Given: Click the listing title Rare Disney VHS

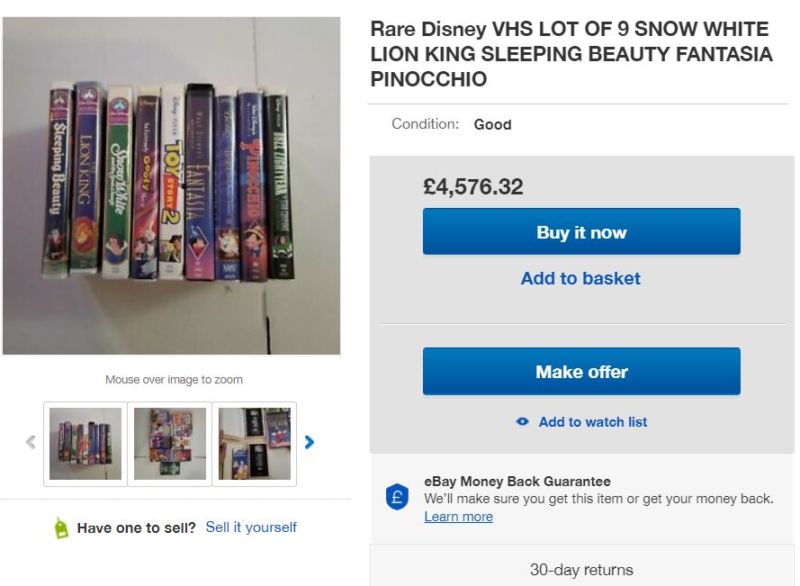Looking at the screenshot, I should pyautogui.click(x=571, y=54).
